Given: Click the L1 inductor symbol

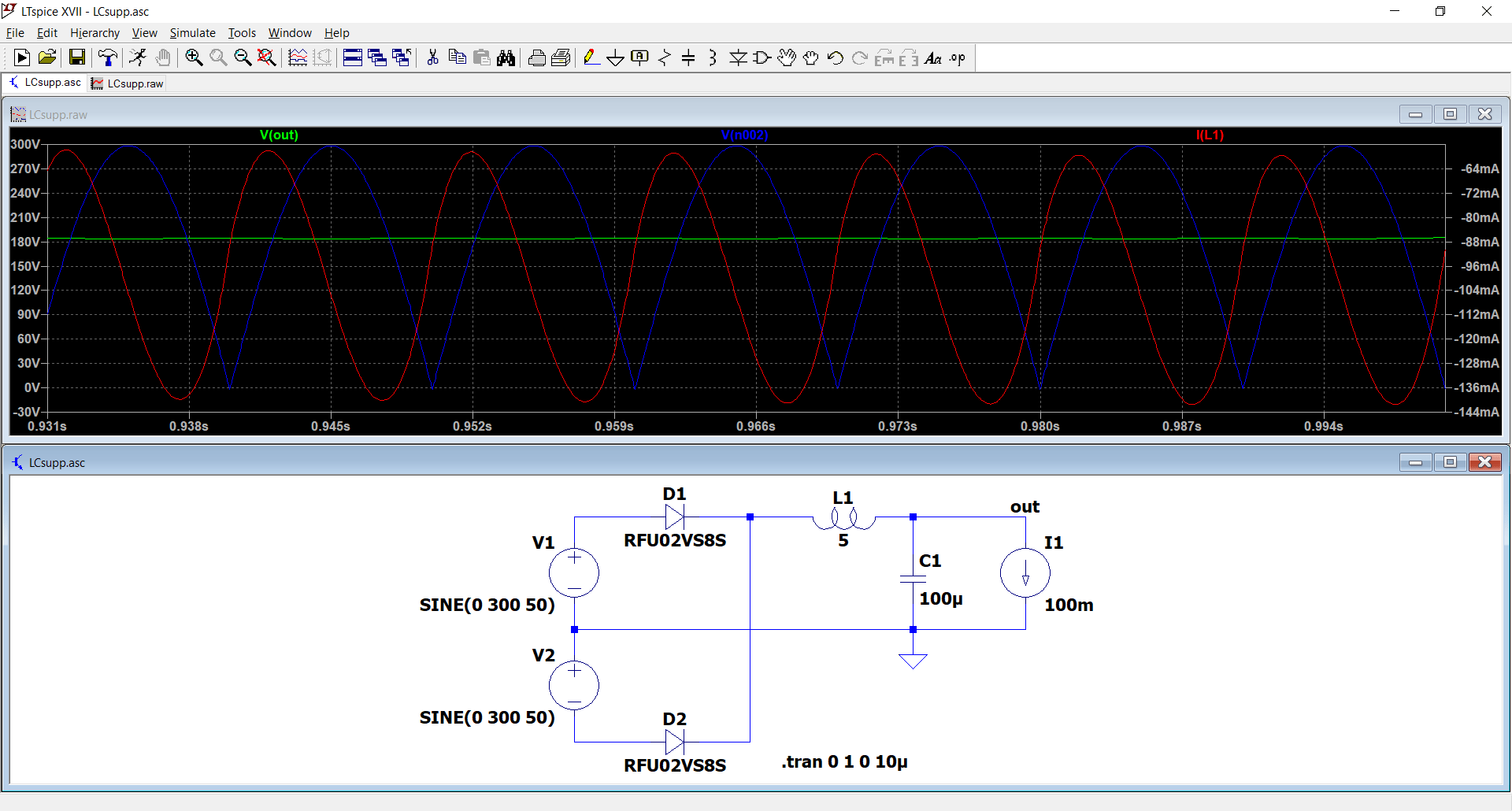Looking at the screenshot, I should [843, 518].
